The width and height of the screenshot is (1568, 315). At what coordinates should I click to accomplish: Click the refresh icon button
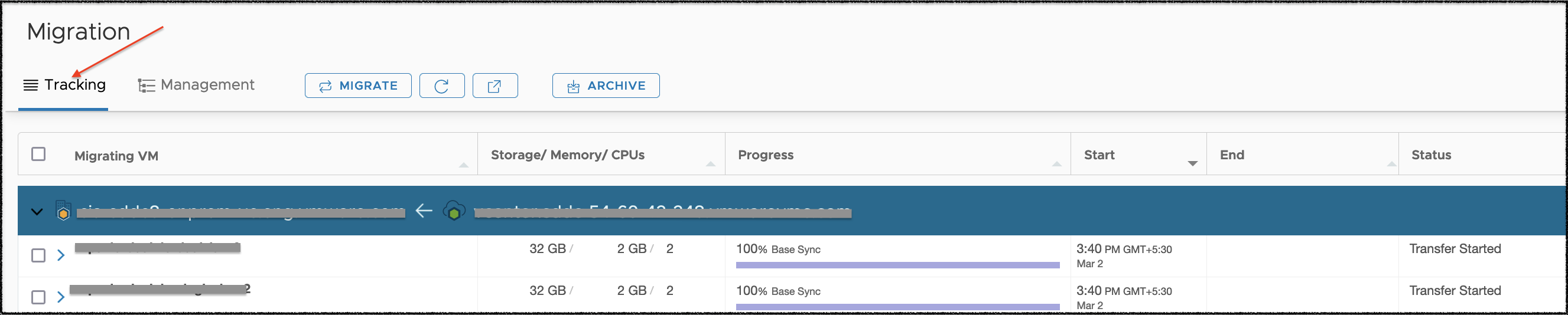441,86
